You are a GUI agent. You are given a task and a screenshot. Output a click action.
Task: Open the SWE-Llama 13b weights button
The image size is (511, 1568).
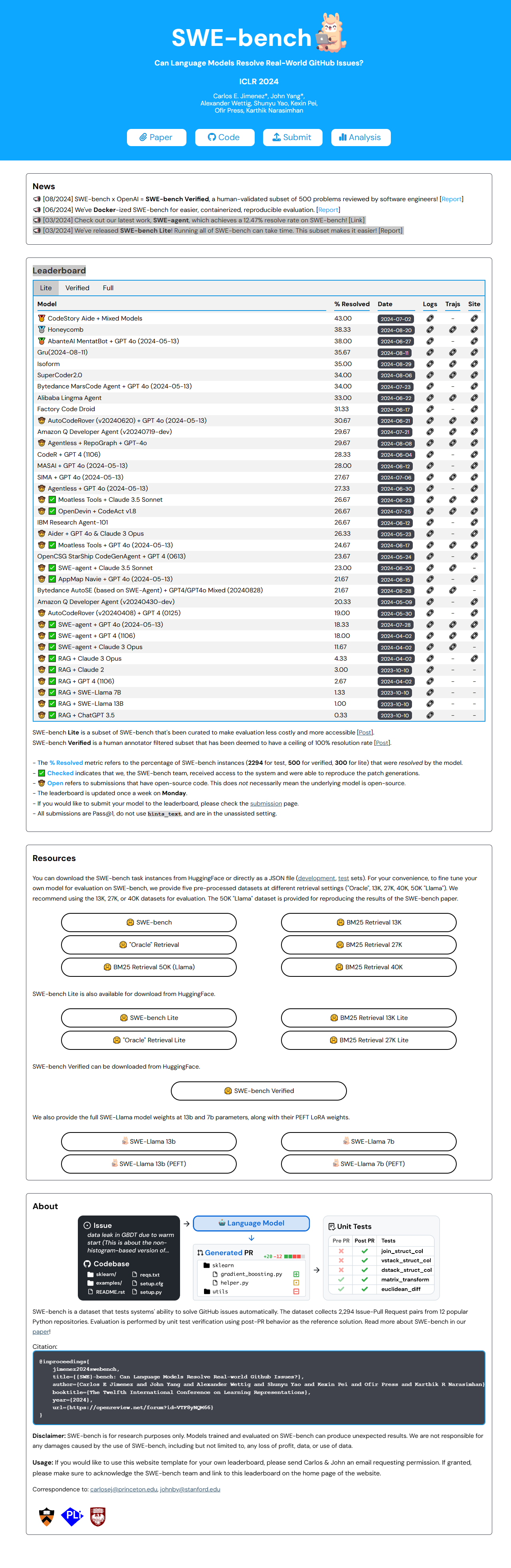(x=149, y=1141)
